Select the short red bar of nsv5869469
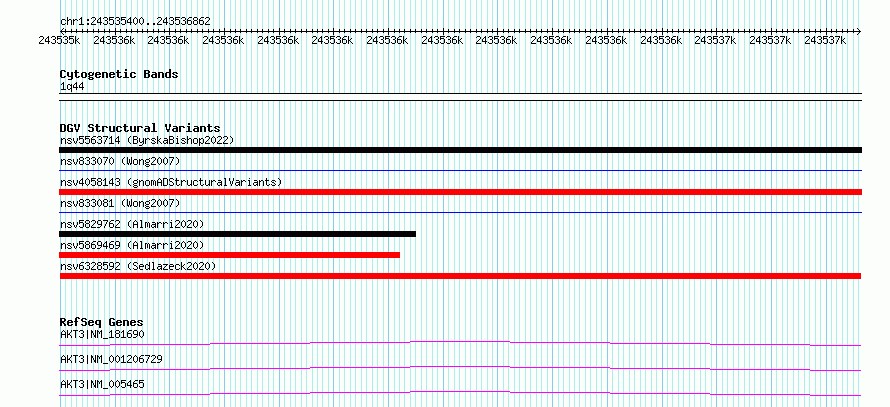The height and width of the screenshot is (407, 890). click(x=229, y=255)
